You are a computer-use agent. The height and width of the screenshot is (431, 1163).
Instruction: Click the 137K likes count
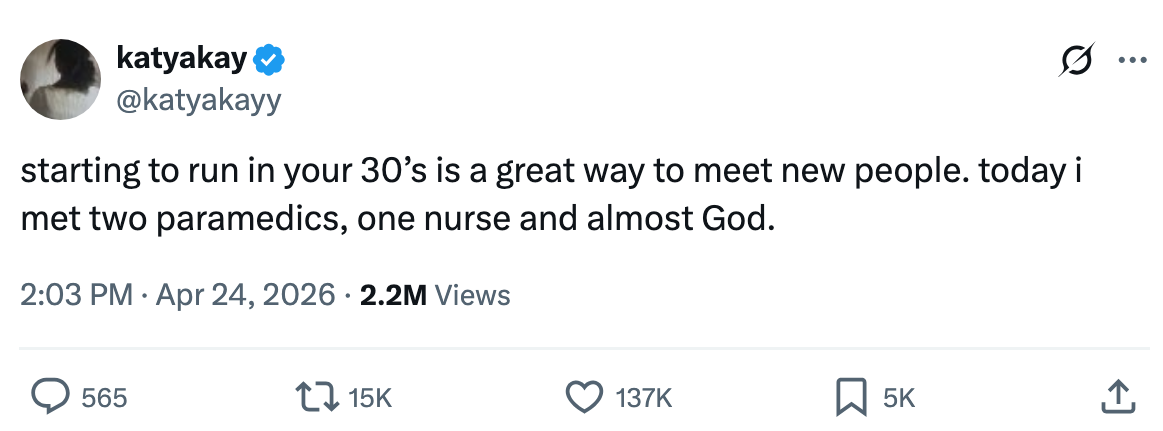pos(642,398)
